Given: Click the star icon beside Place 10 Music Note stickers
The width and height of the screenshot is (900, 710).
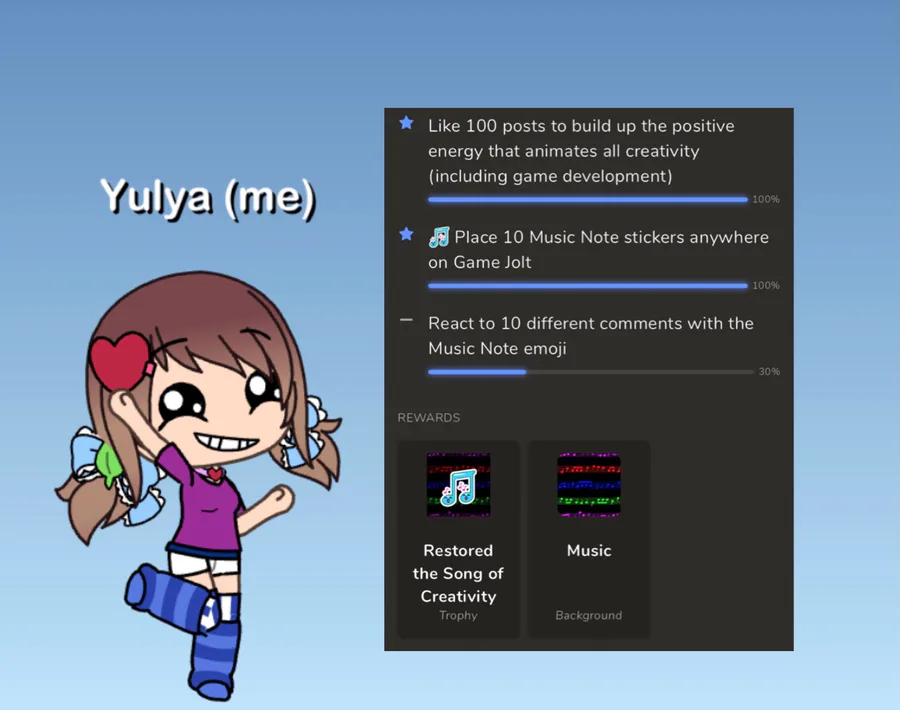Looking at the screenshot, I should click(406, 234).
